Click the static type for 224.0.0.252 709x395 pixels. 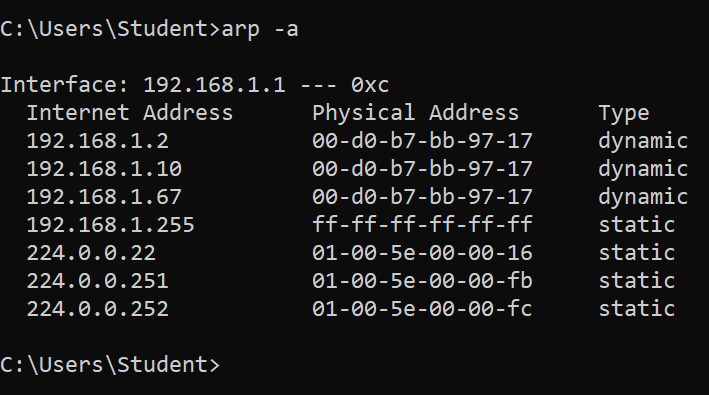pos(637,309)
